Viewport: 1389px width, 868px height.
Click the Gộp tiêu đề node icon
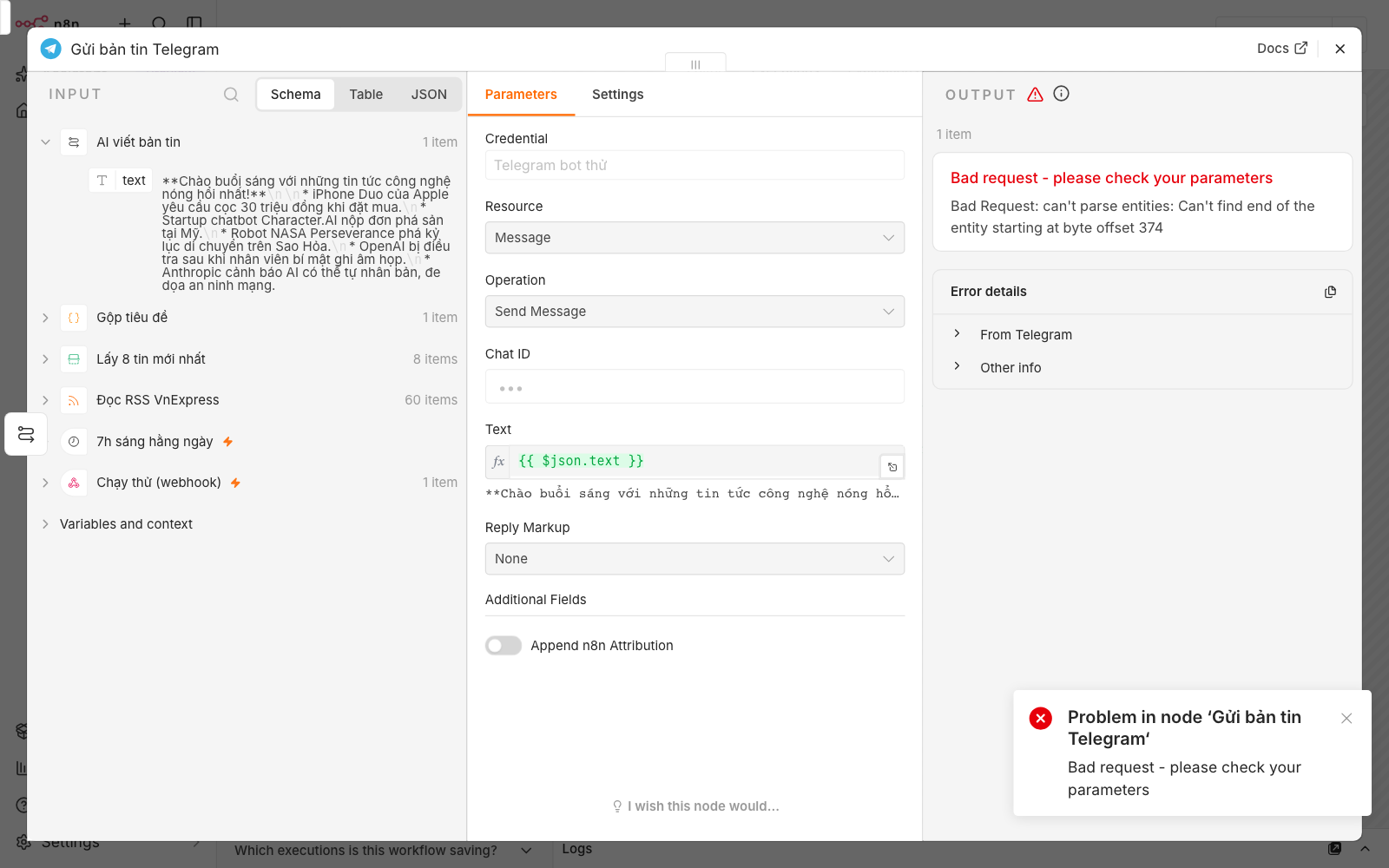74,318
